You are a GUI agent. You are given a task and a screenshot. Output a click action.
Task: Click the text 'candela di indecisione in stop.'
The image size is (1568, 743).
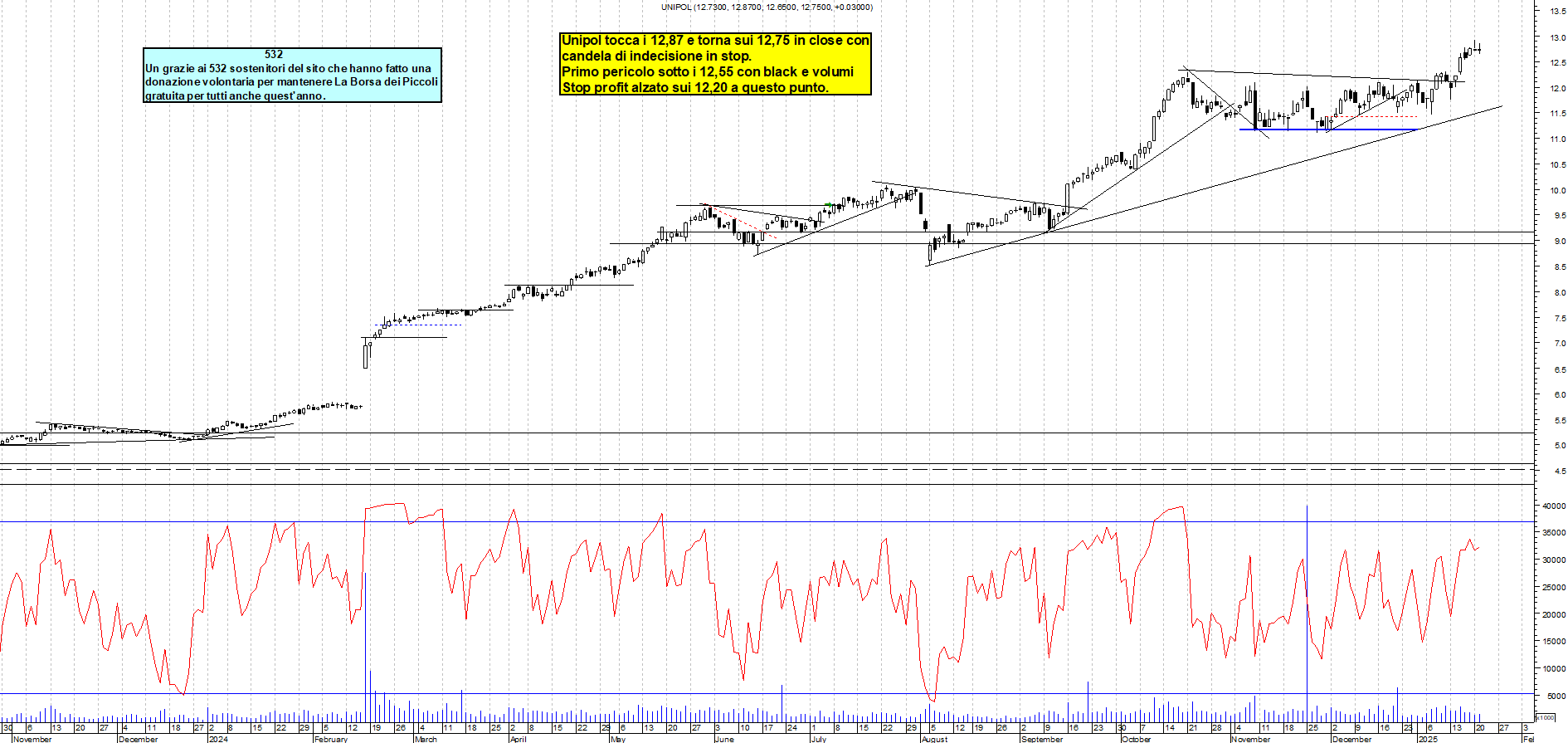[656, 56]
